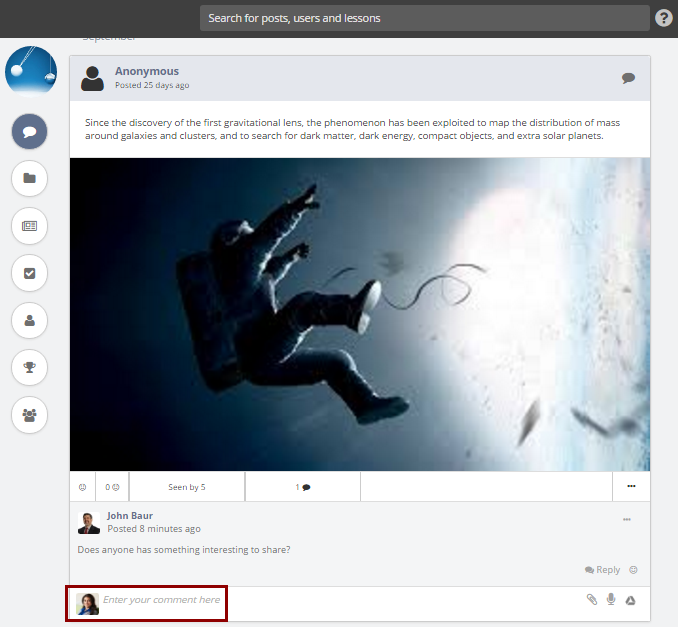682x627 pixels.
Task: Click the smiley icon next to Reply
Action: [x=633, y=570]
